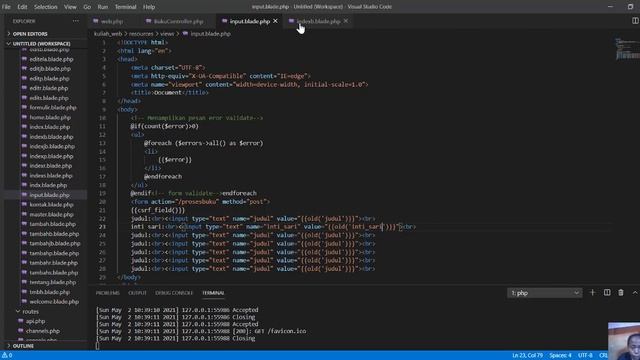Open channels.php under routes

(42, 331)
